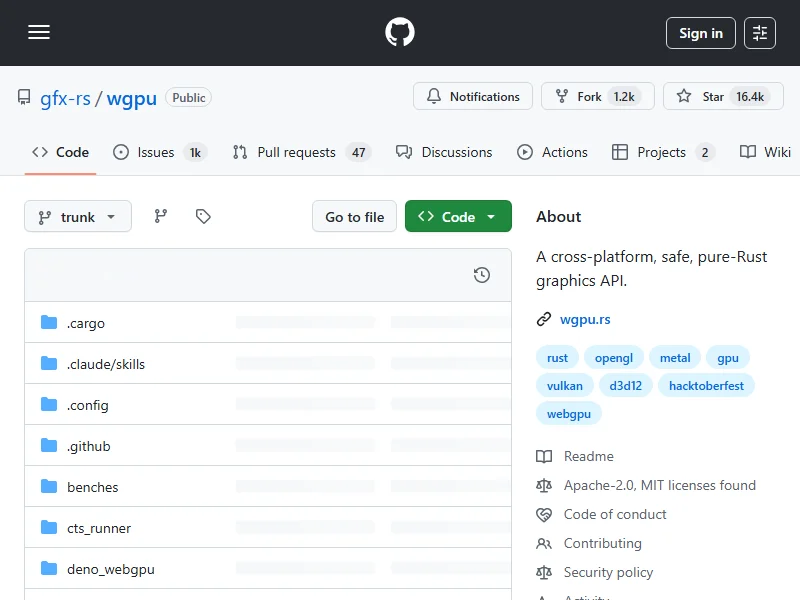Click the GitHub logo icon
Screen dimensions: 800x600
[x=400, y=33]
